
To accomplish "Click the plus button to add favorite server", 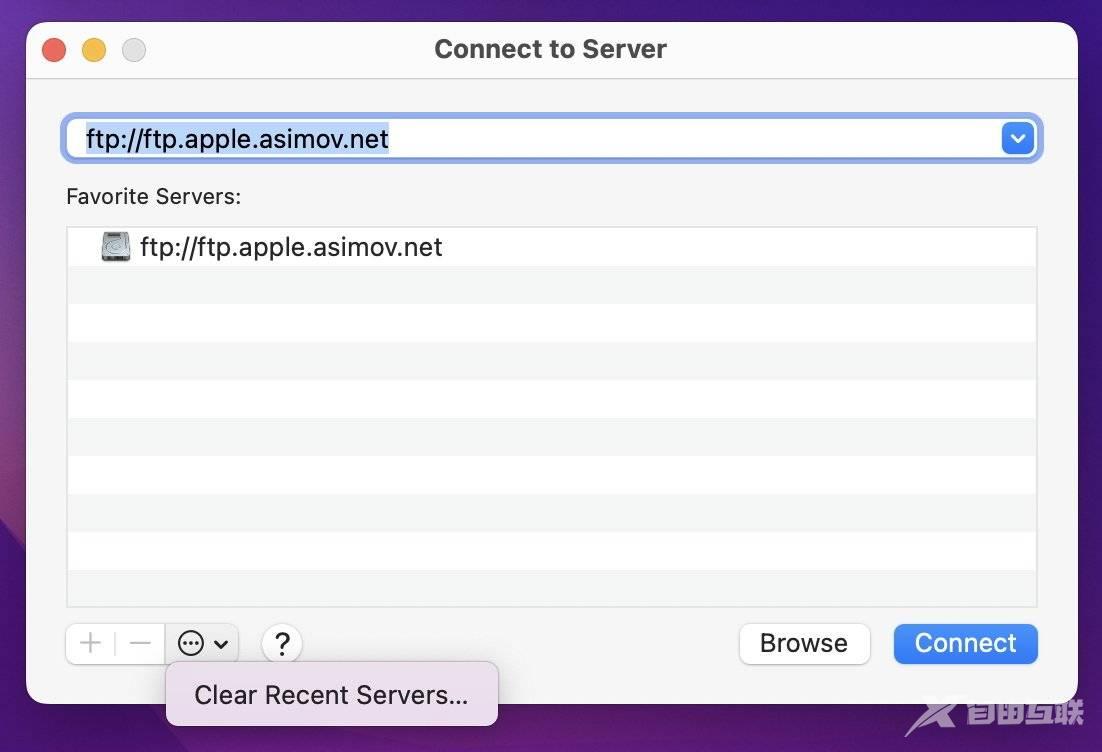I will [x=91, y=643].
